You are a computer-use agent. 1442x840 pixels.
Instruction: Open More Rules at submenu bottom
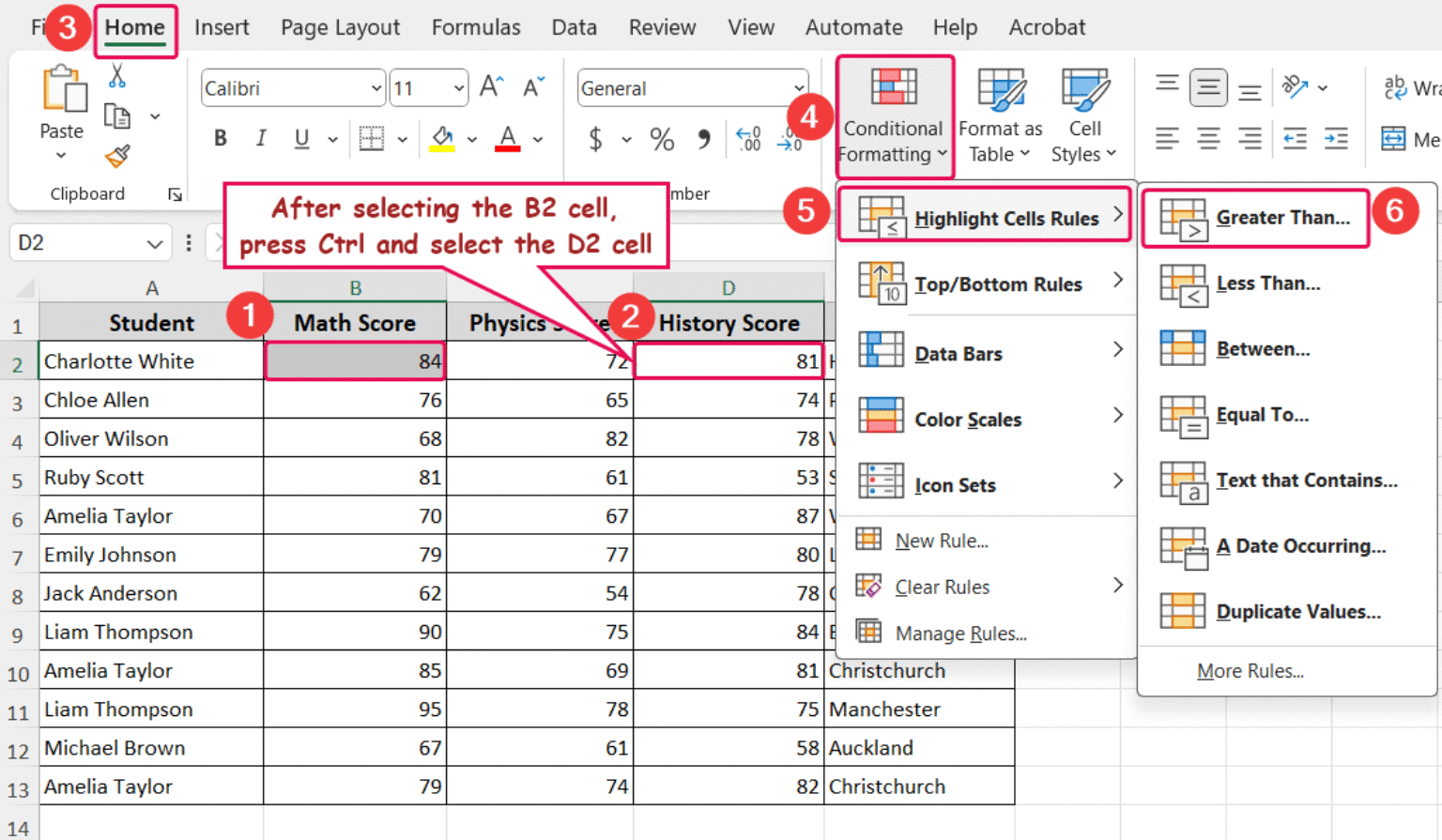1250,670
